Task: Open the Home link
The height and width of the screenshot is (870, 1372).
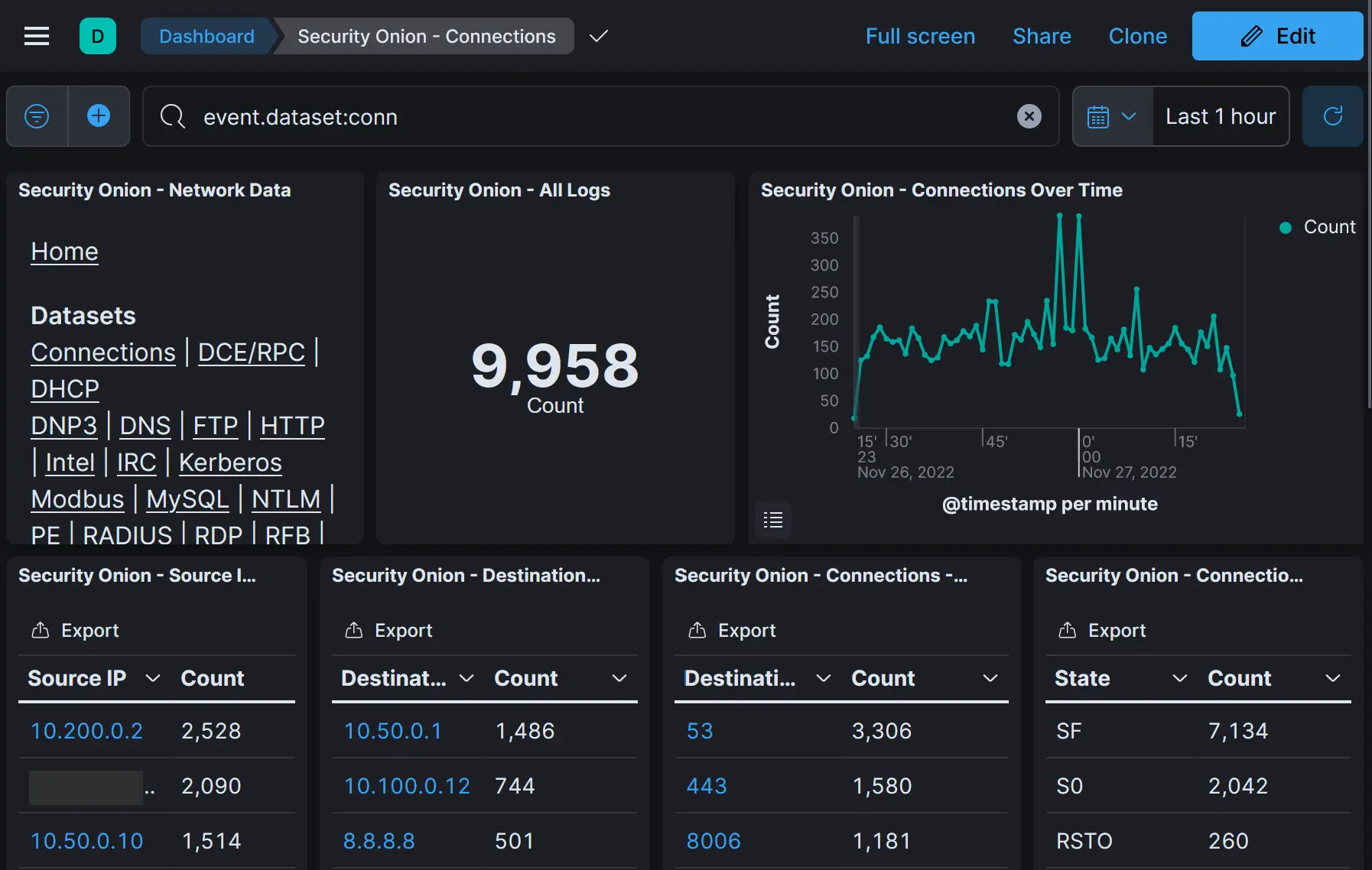Action: tap(64, 252)
